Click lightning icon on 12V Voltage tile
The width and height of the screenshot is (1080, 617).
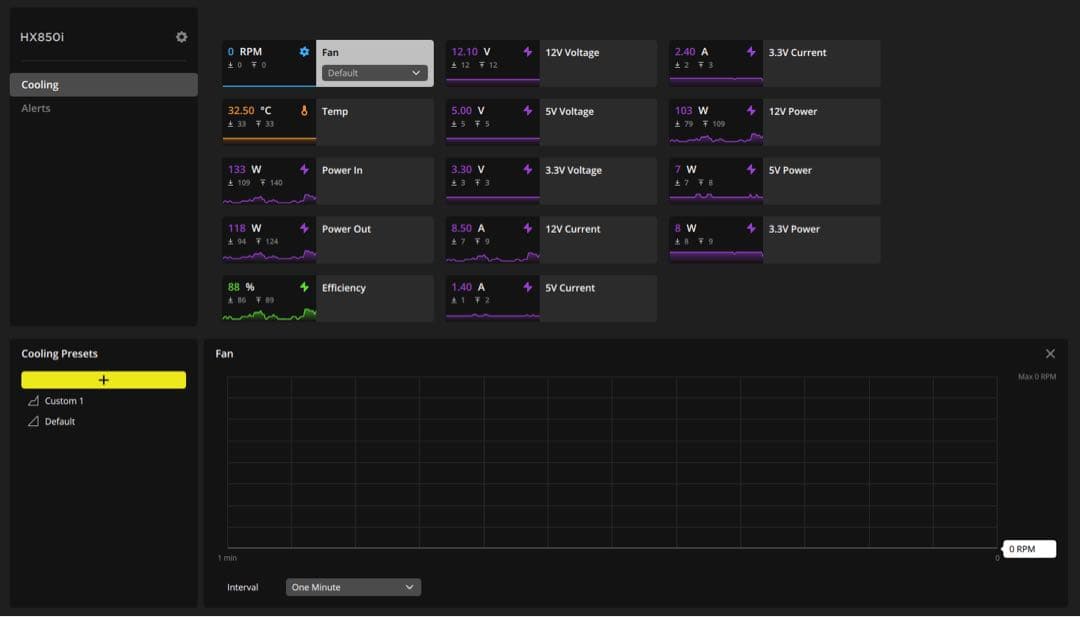coord(528,52)
